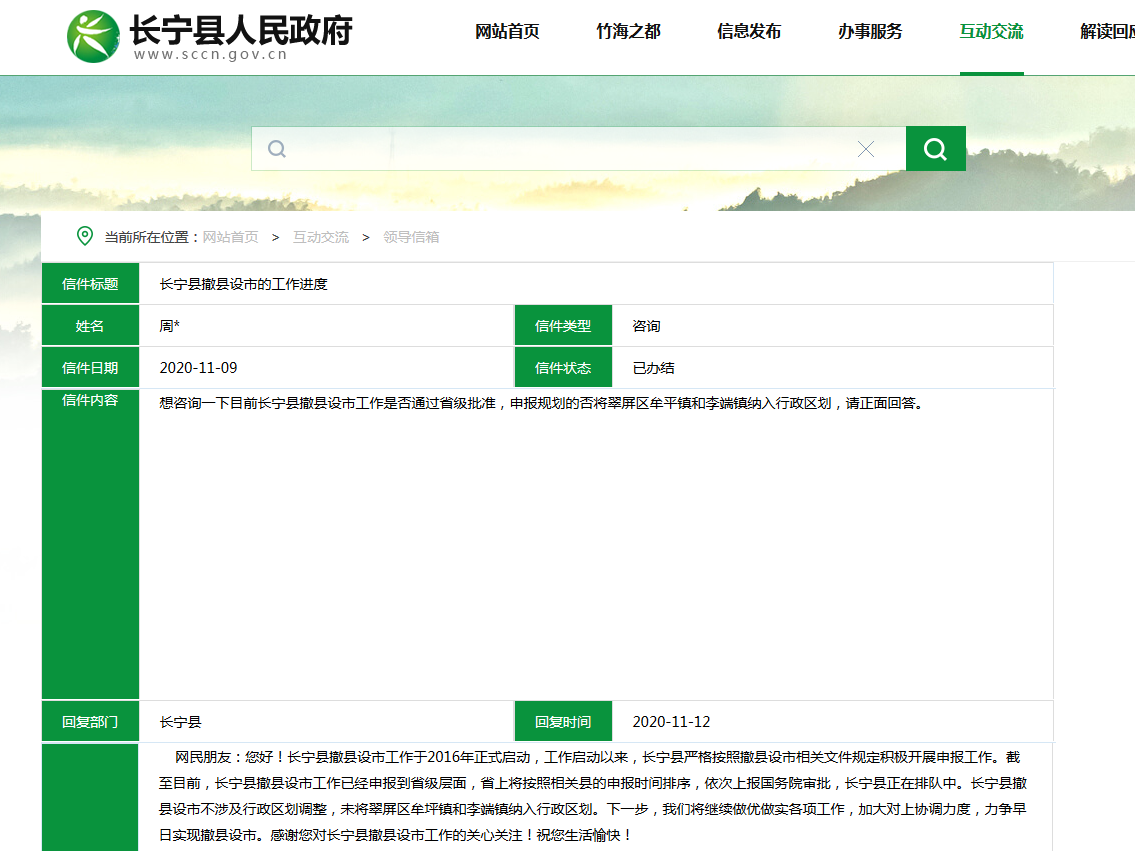Open the 竹海之都 navigation menu item
The image size is (1135, 851).
click(628, 32)
